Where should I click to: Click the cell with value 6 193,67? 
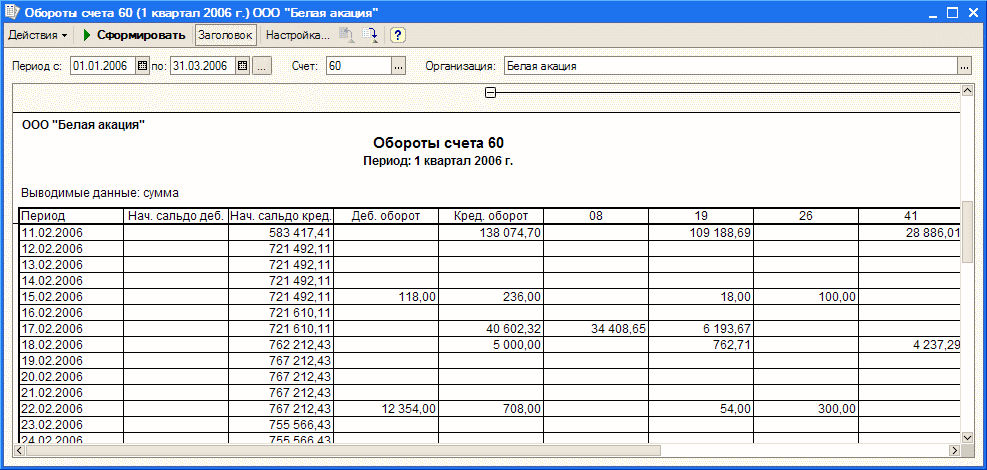(701, 328)
